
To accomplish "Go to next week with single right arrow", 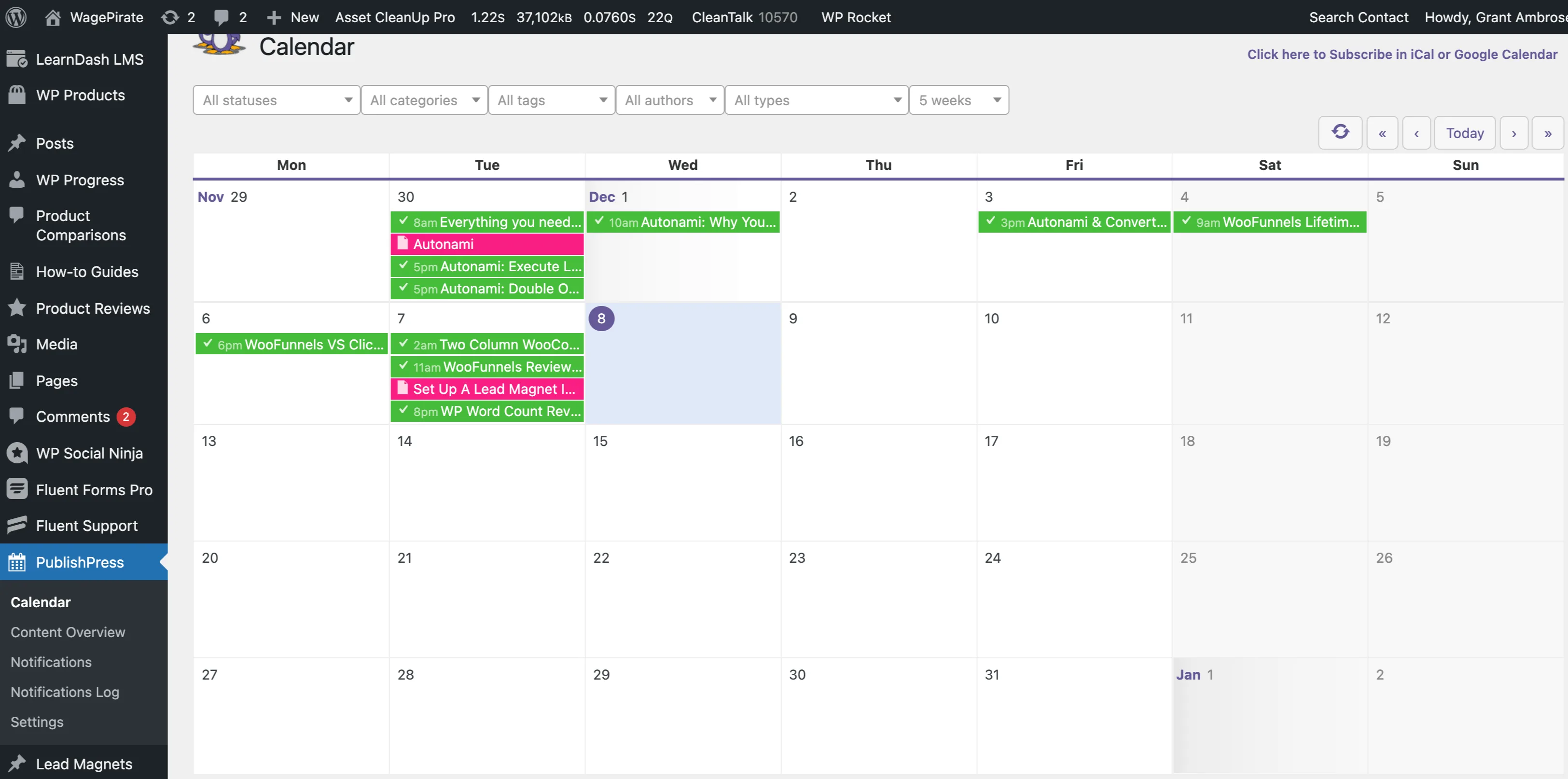I will [1514, 133].
